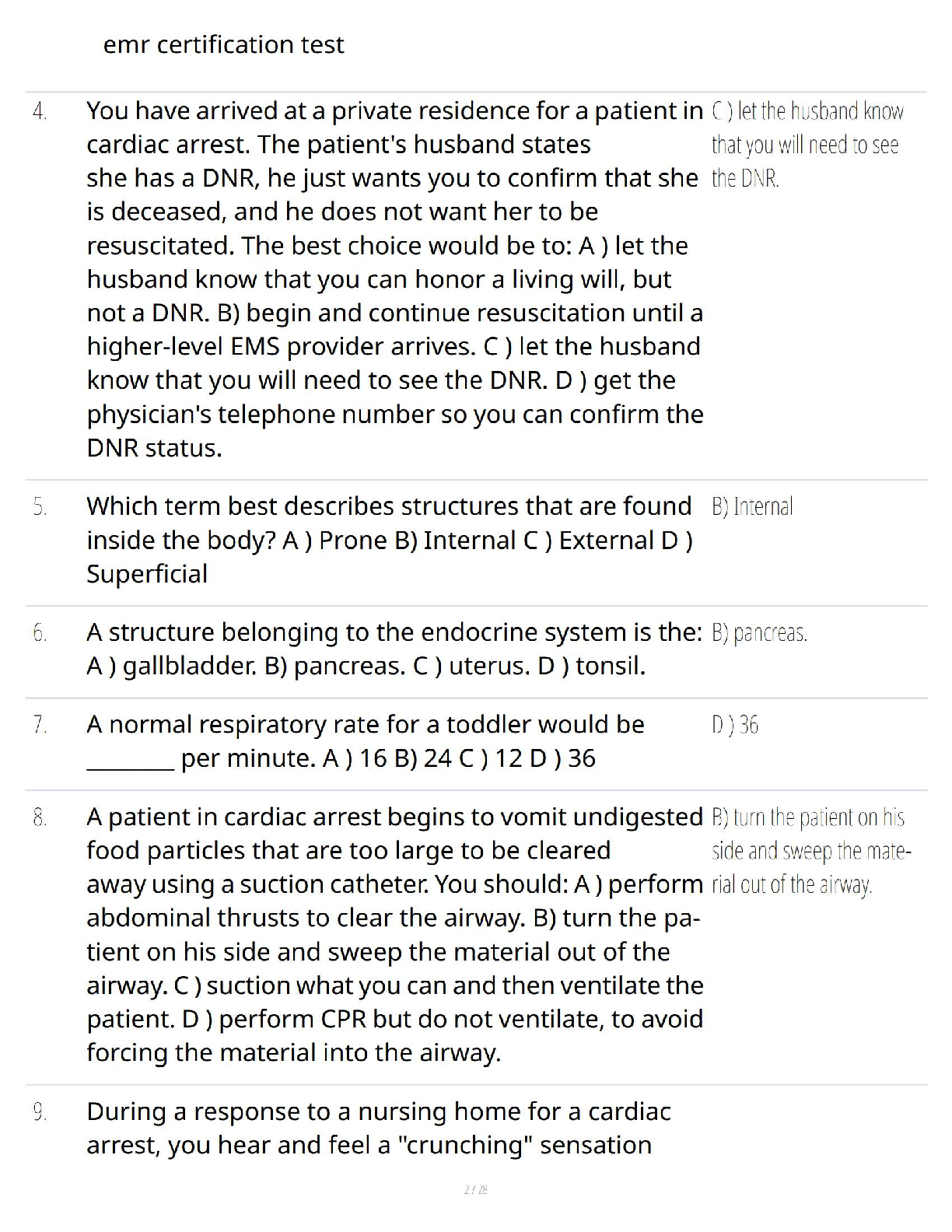
Task: Click question number 8
Action: coord(40,818)
